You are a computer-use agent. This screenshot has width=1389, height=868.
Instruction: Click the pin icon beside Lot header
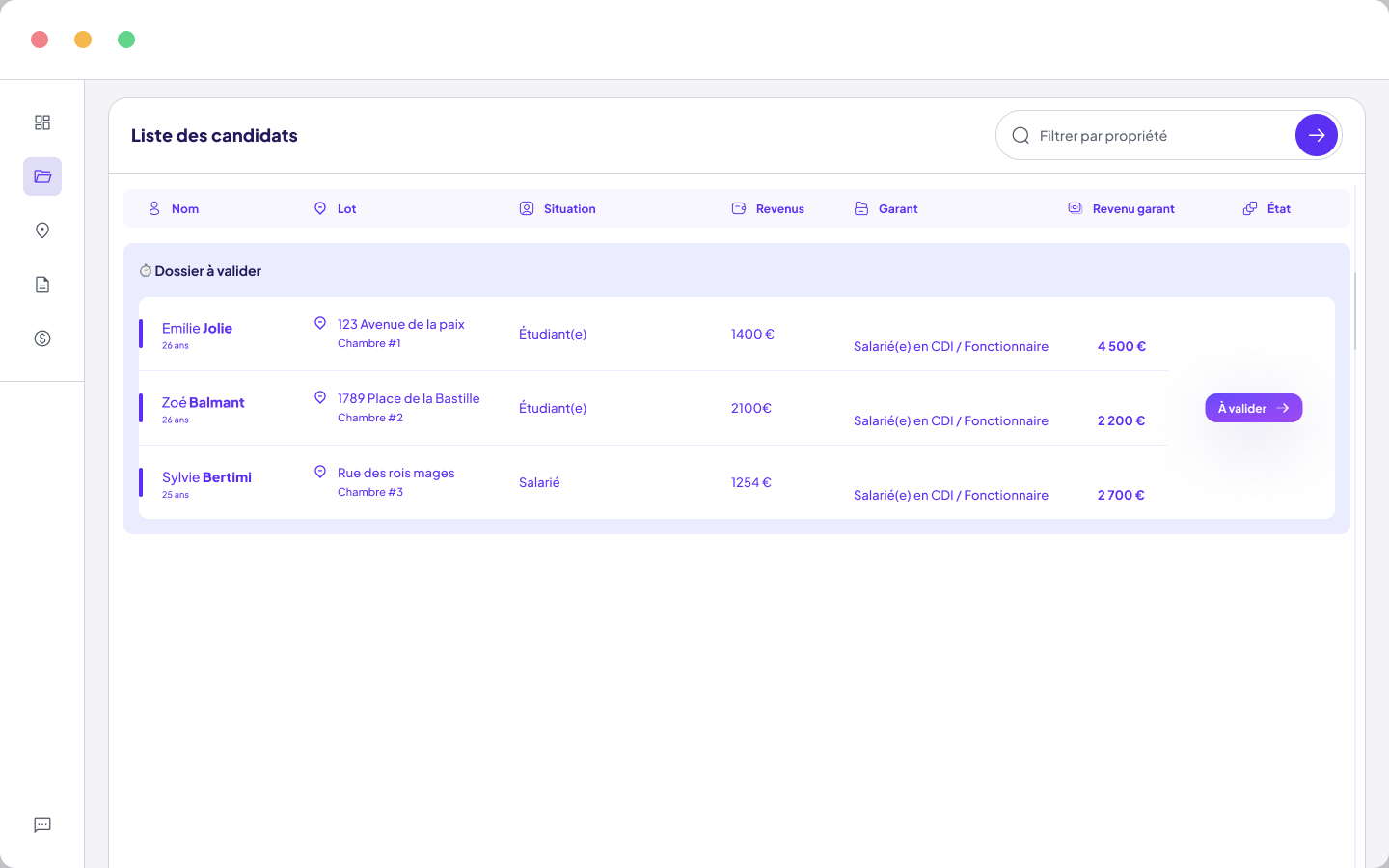pos(320,208)
